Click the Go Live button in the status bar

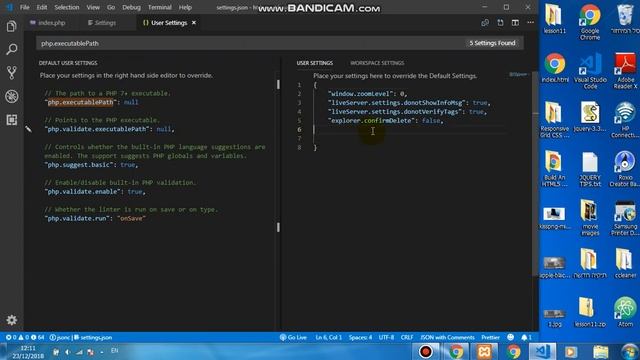click(x=293, y=338)
